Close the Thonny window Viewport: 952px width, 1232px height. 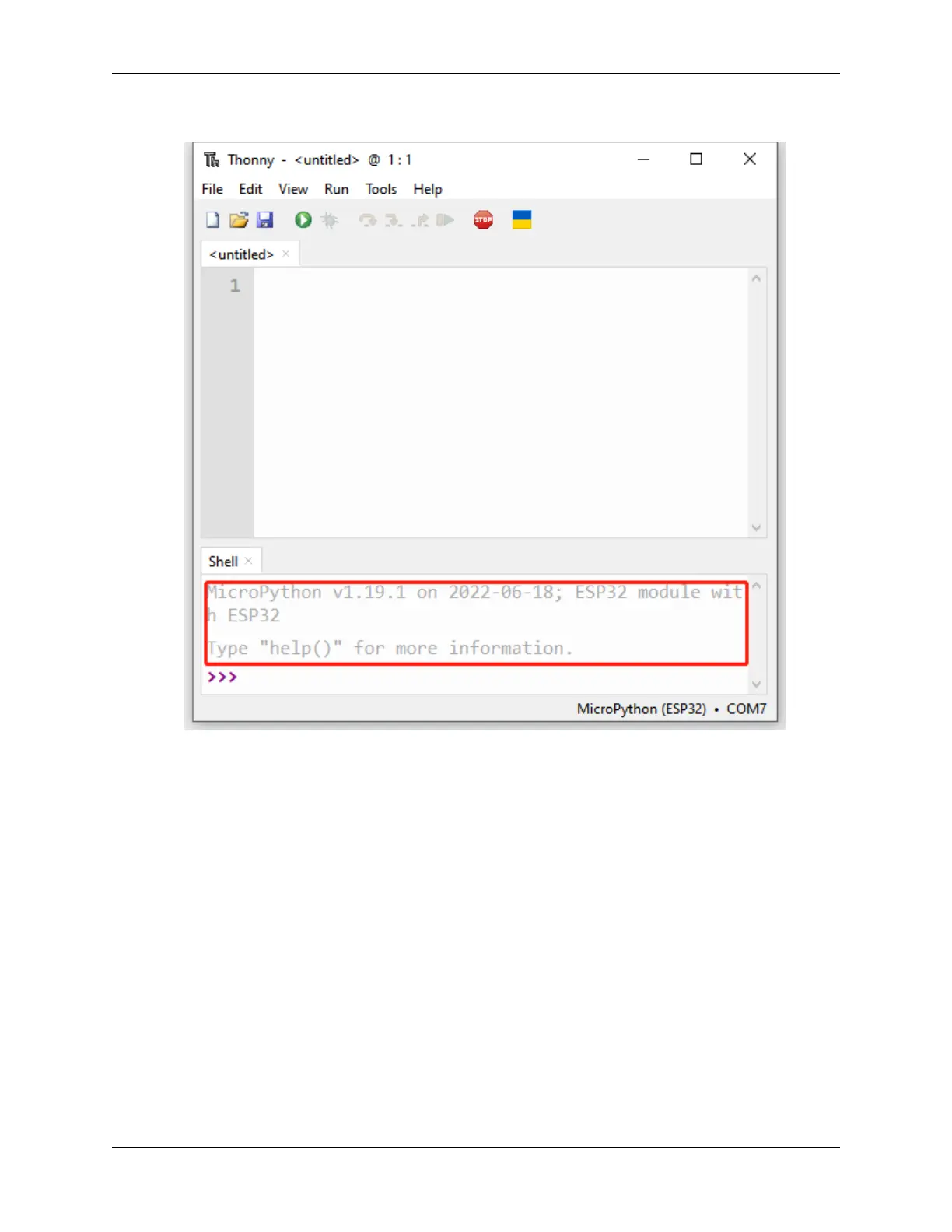point(750,159)
